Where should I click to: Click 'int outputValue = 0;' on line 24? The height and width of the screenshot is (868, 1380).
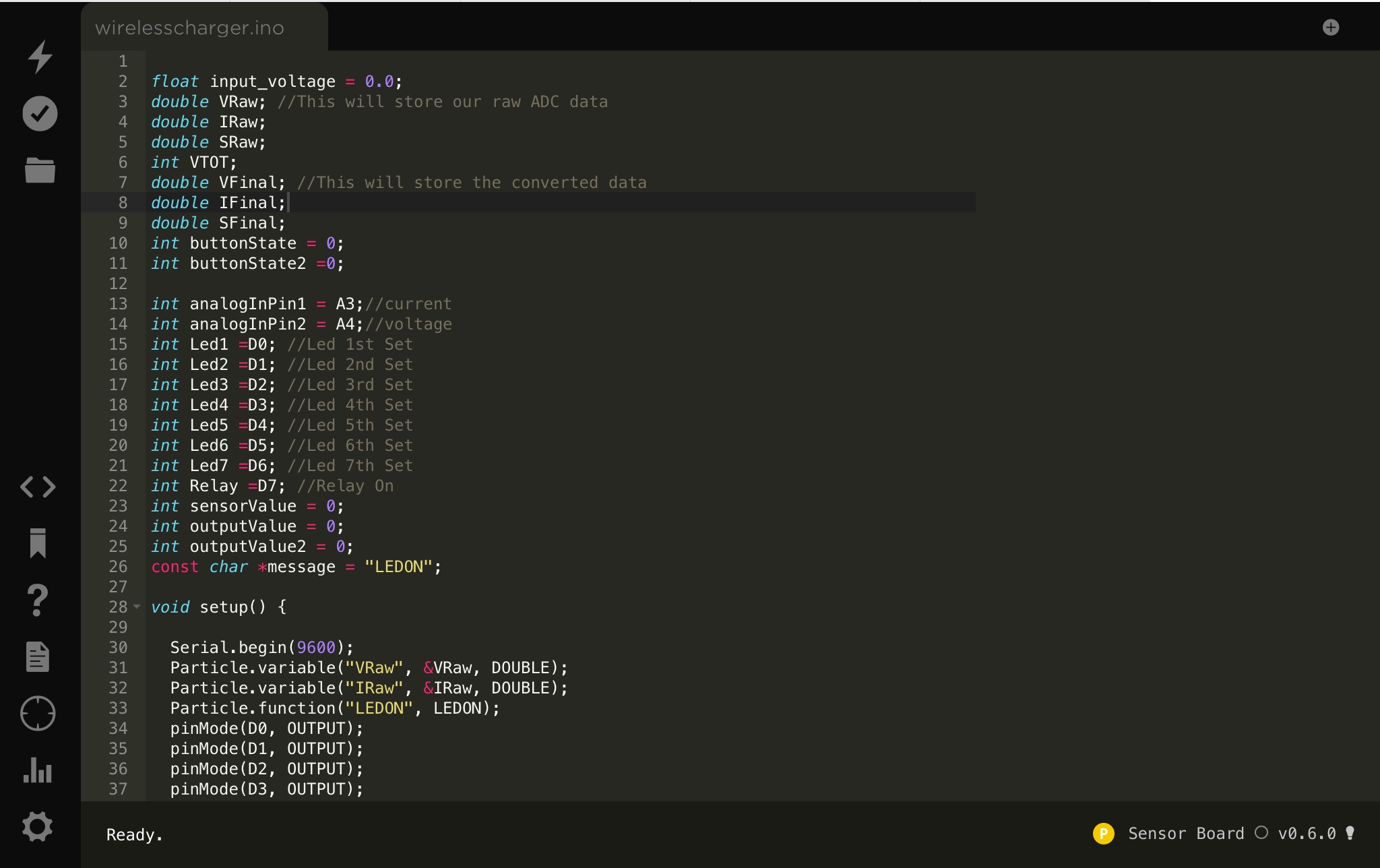(247, 526)
